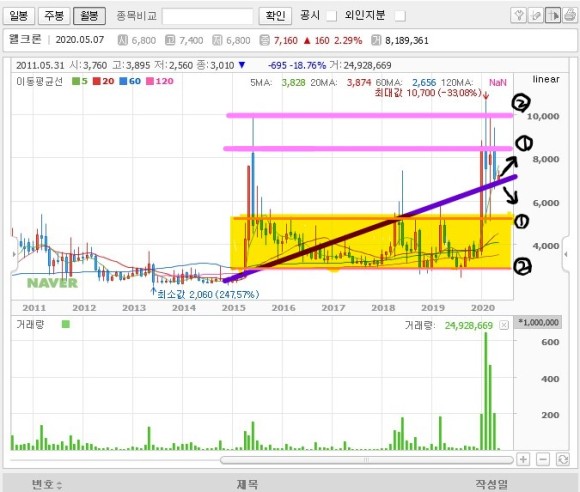Click the 2018 year axis label
Image resolution: width=580 pixels, height=492 pixels.
pos(383,308)
